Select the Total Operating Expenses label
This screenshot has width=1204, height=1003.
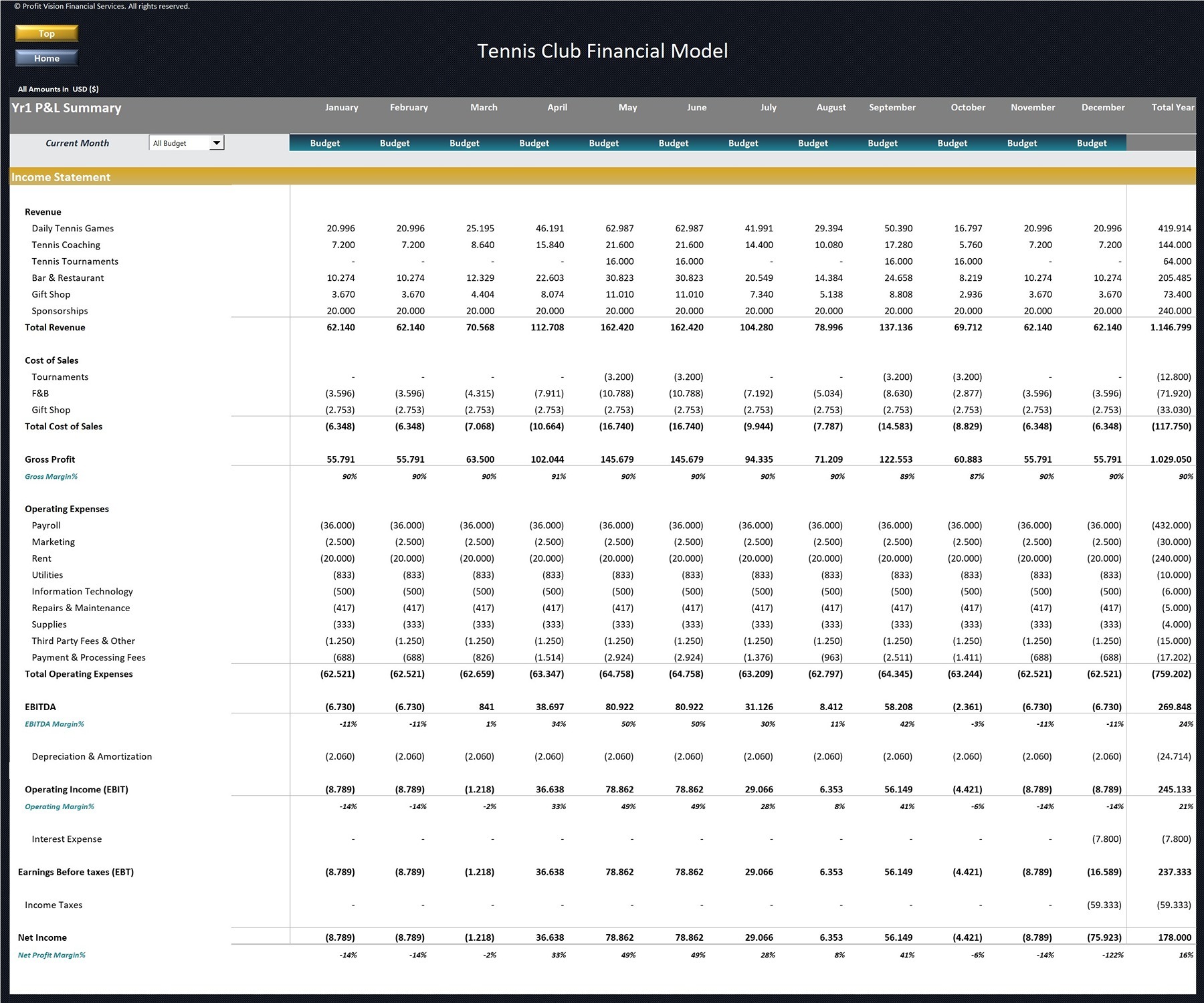click(79, 674)
